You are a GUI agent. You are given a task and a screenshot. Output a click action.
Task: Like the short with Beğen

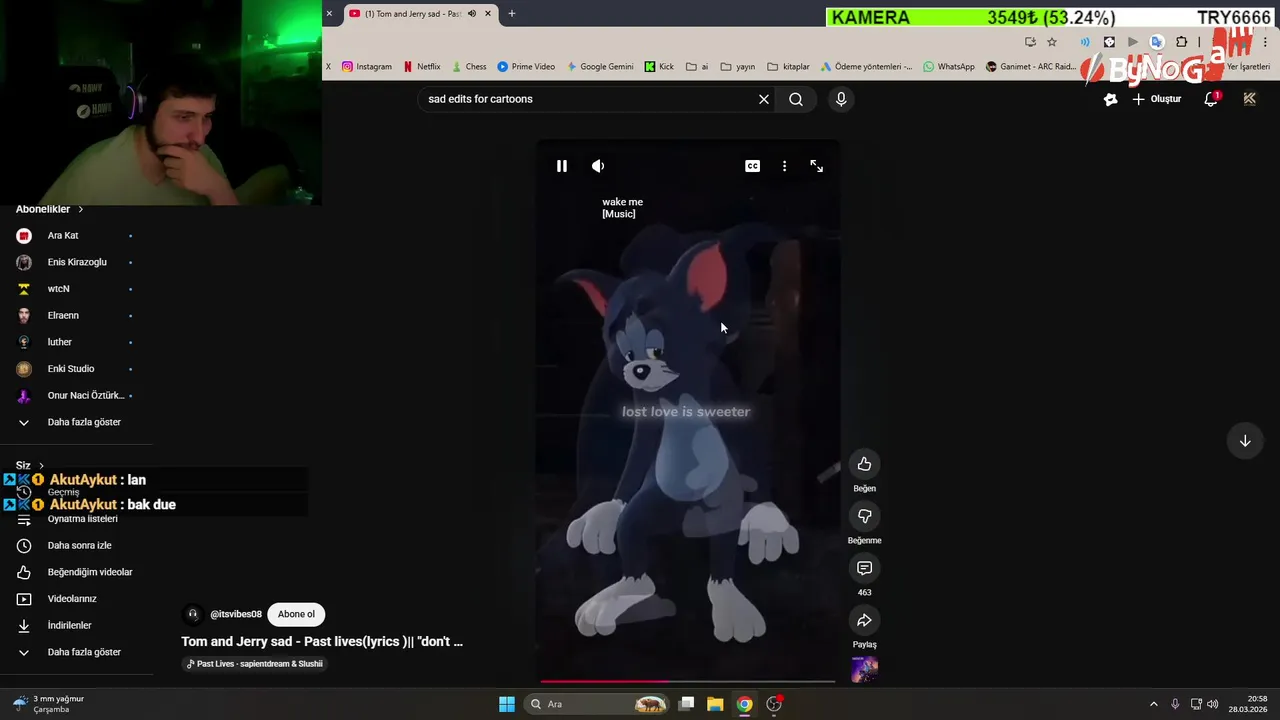pos(864,464)
